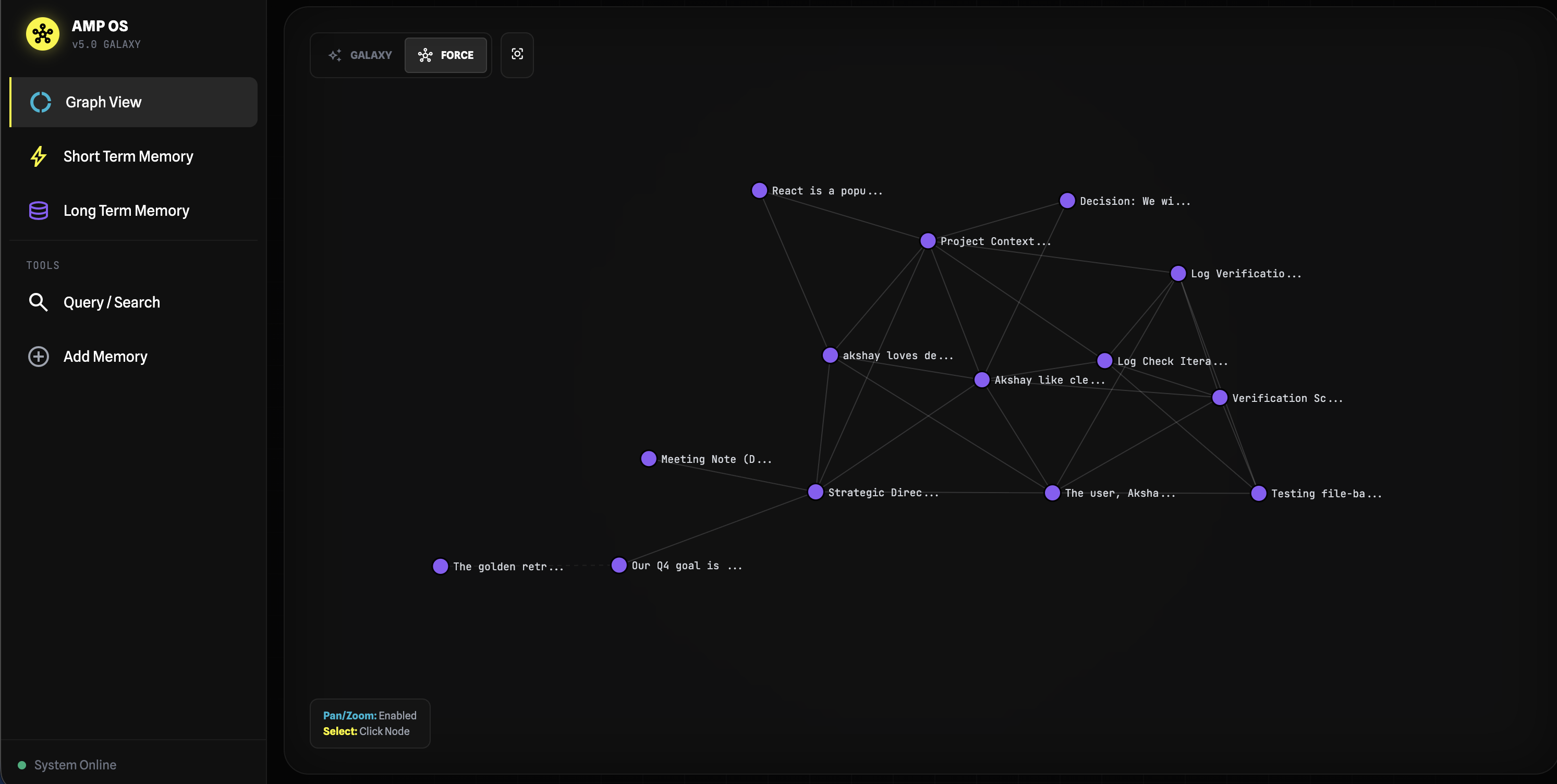The width and height of the screenshot is (1557, 784).
Task: Switch graph layout to Galaxy mode
Action: tap(360, 55)
